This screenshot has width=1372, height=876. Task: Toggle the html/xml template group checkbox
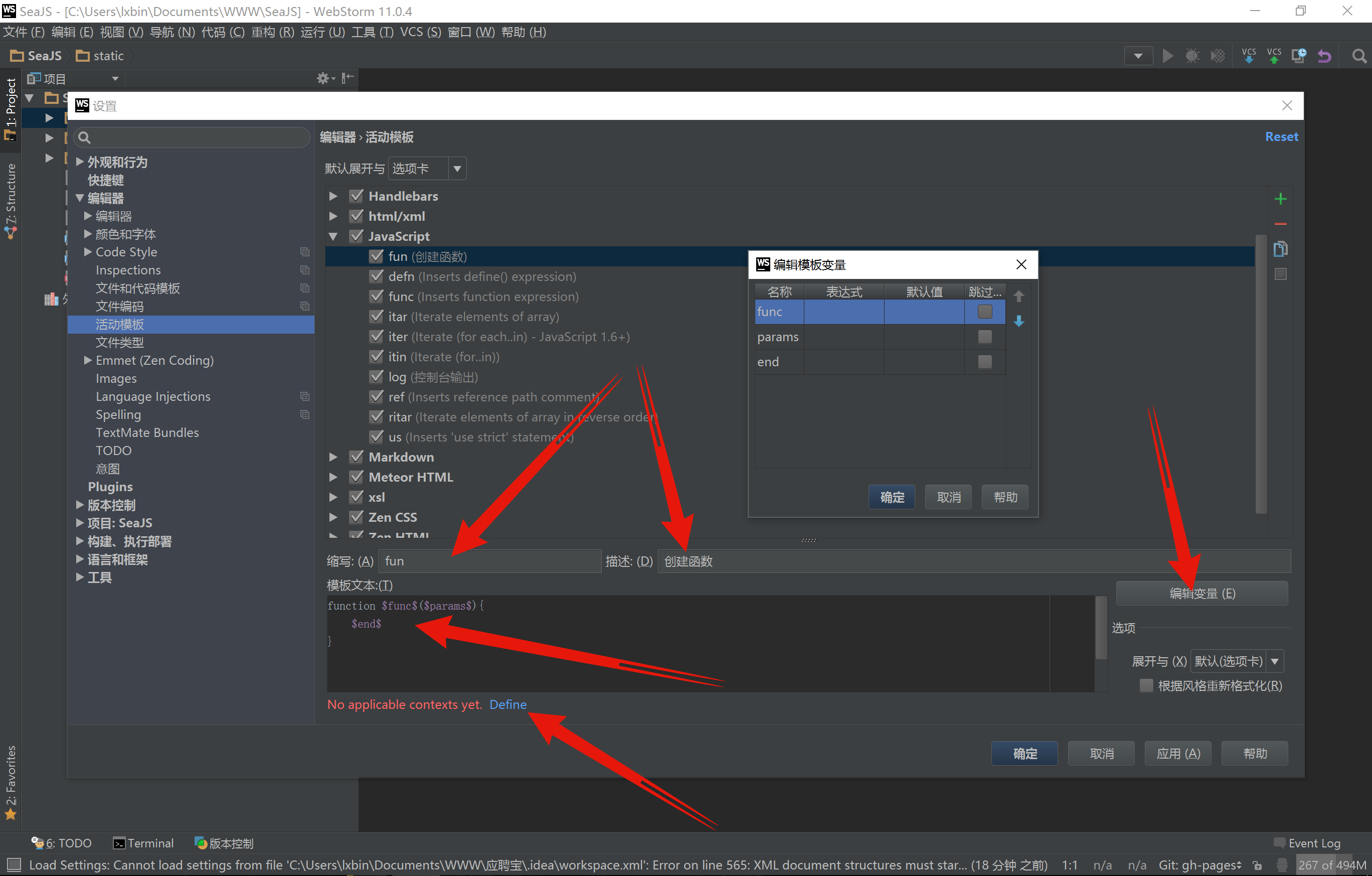357,216
